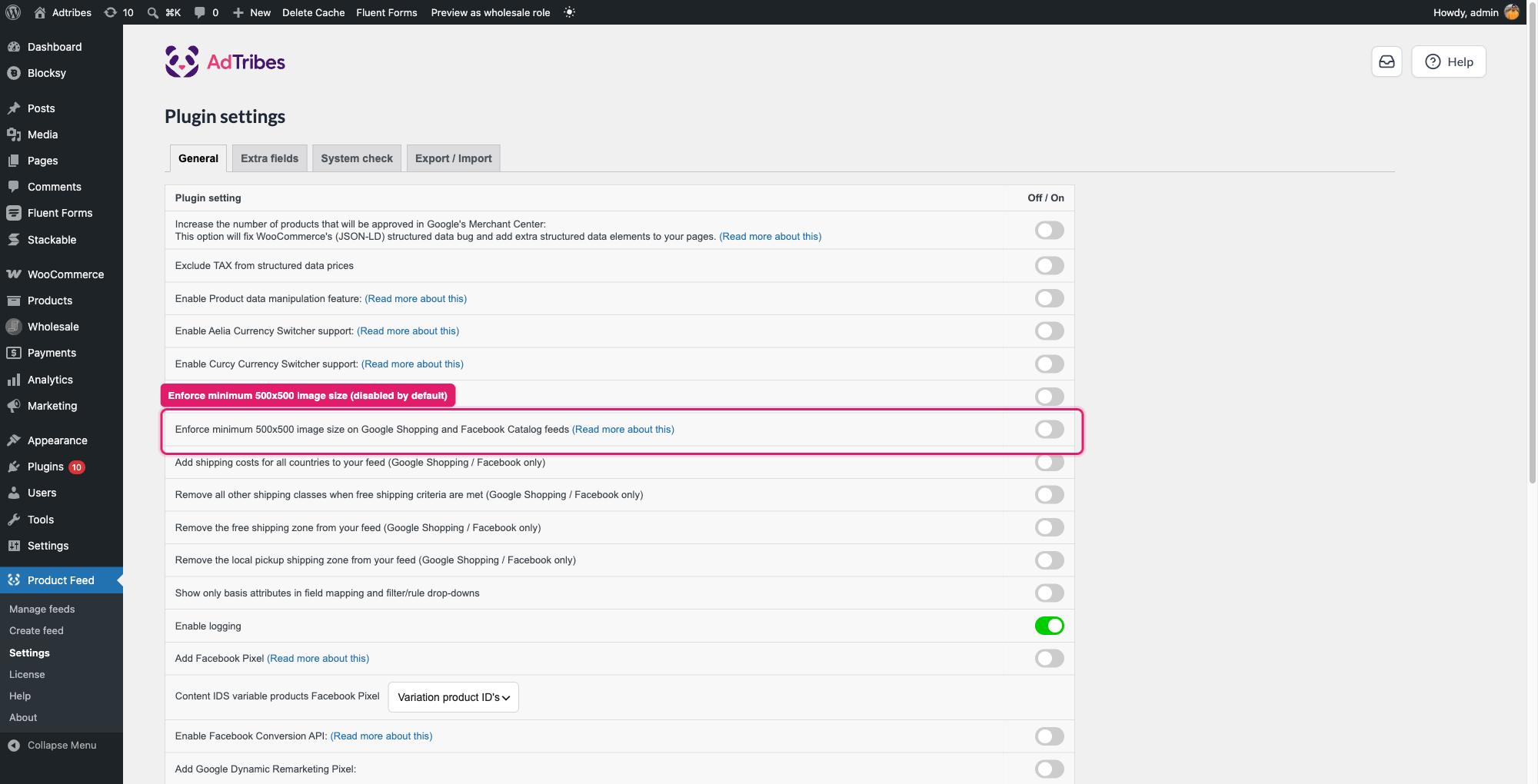Viewport: 1538px width, 784px height.
Task: Switch to the Extra fields tab
Action: click(269, 158)
